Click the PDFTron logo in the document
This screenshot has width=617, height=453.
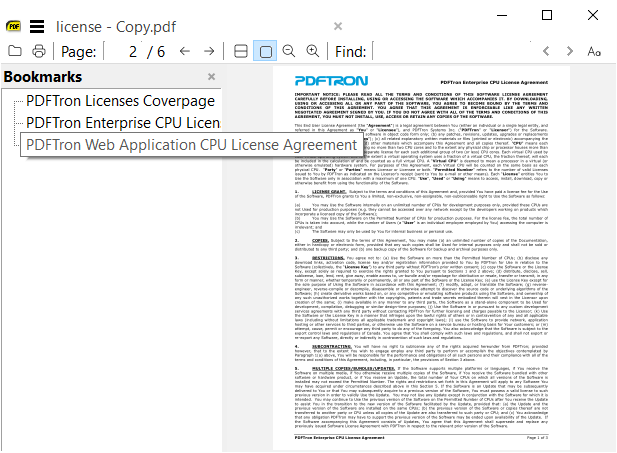331,81
